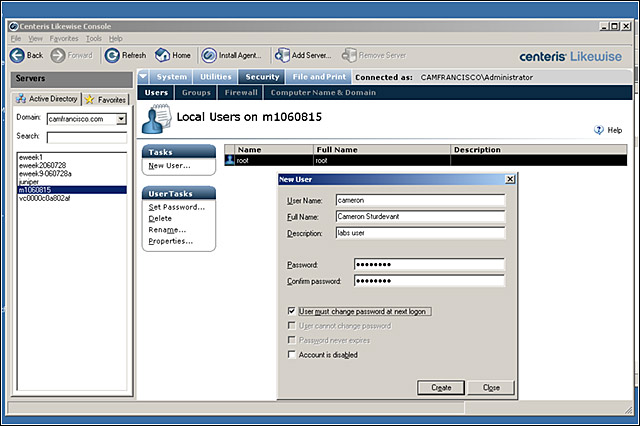Open the View menu
This screenshot has height=426, width=640.
36,38
